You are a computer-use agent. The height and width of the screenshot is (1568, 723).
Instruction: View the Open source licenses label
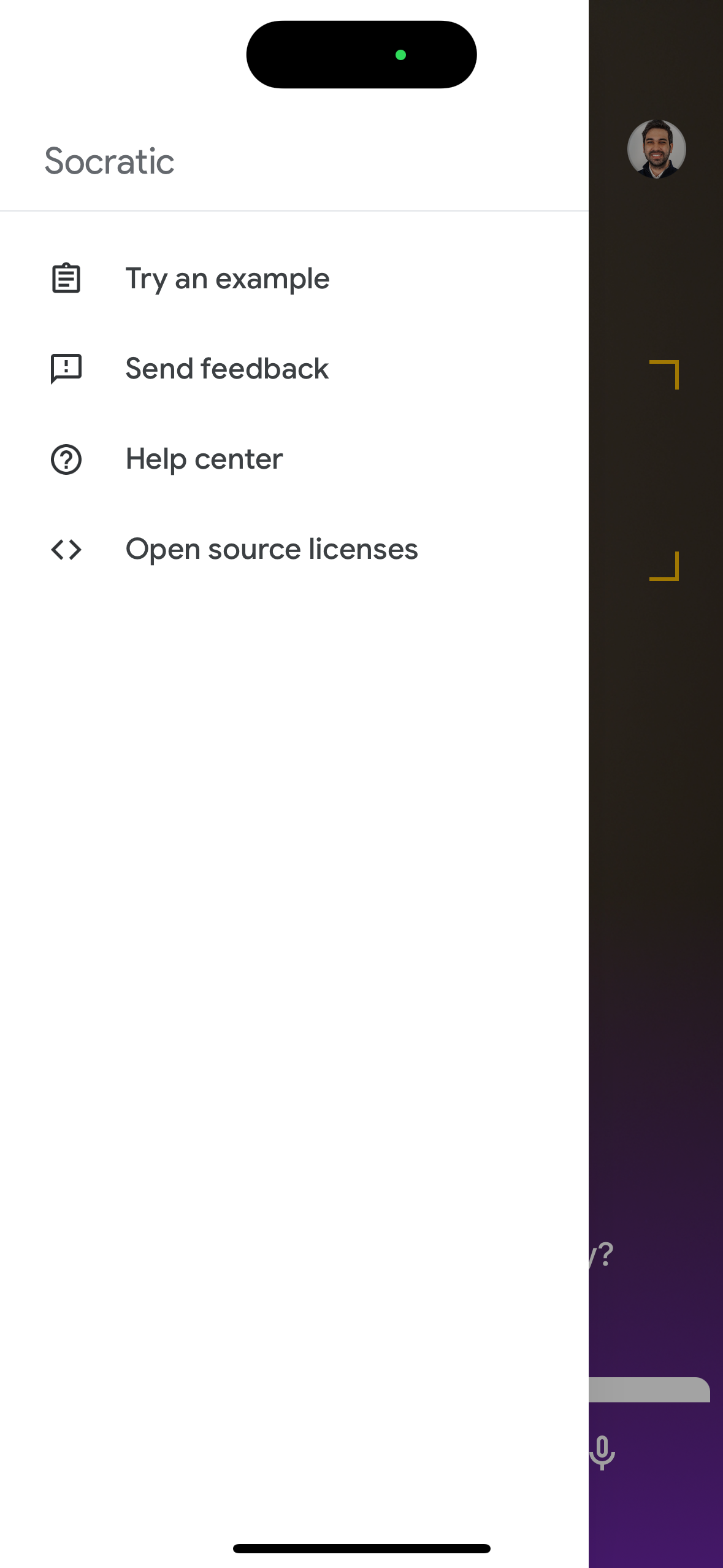click(272, 549)
